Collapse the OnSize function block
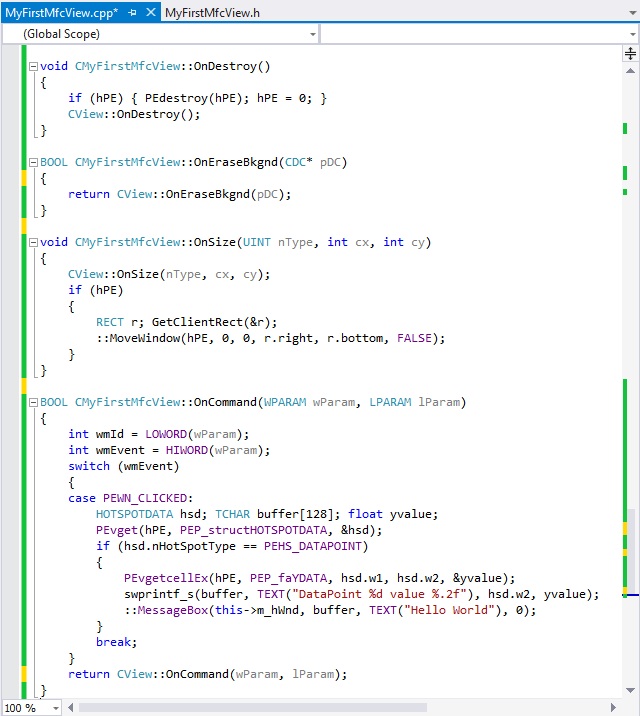Viewport: 640px width, 716px height. 33,242
